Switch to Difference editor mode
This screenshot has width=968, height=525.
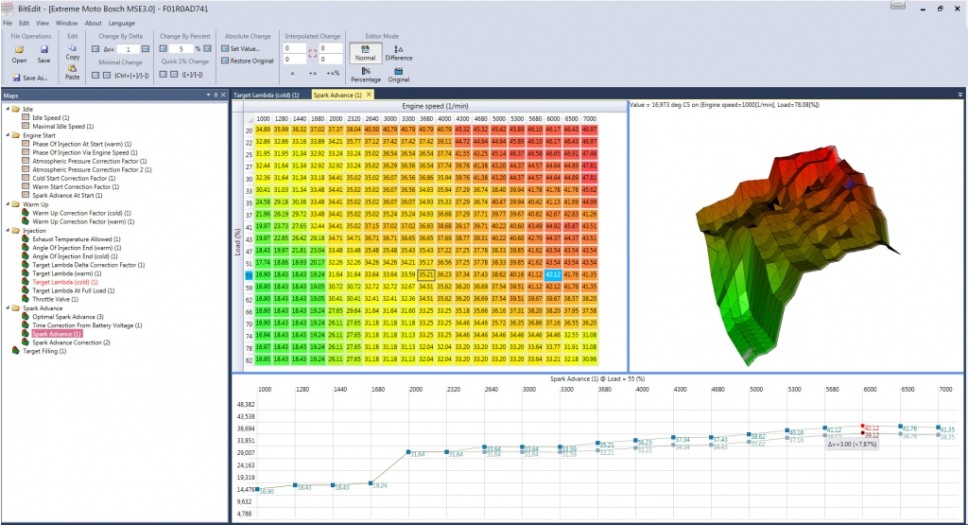[x=399, y=51]
